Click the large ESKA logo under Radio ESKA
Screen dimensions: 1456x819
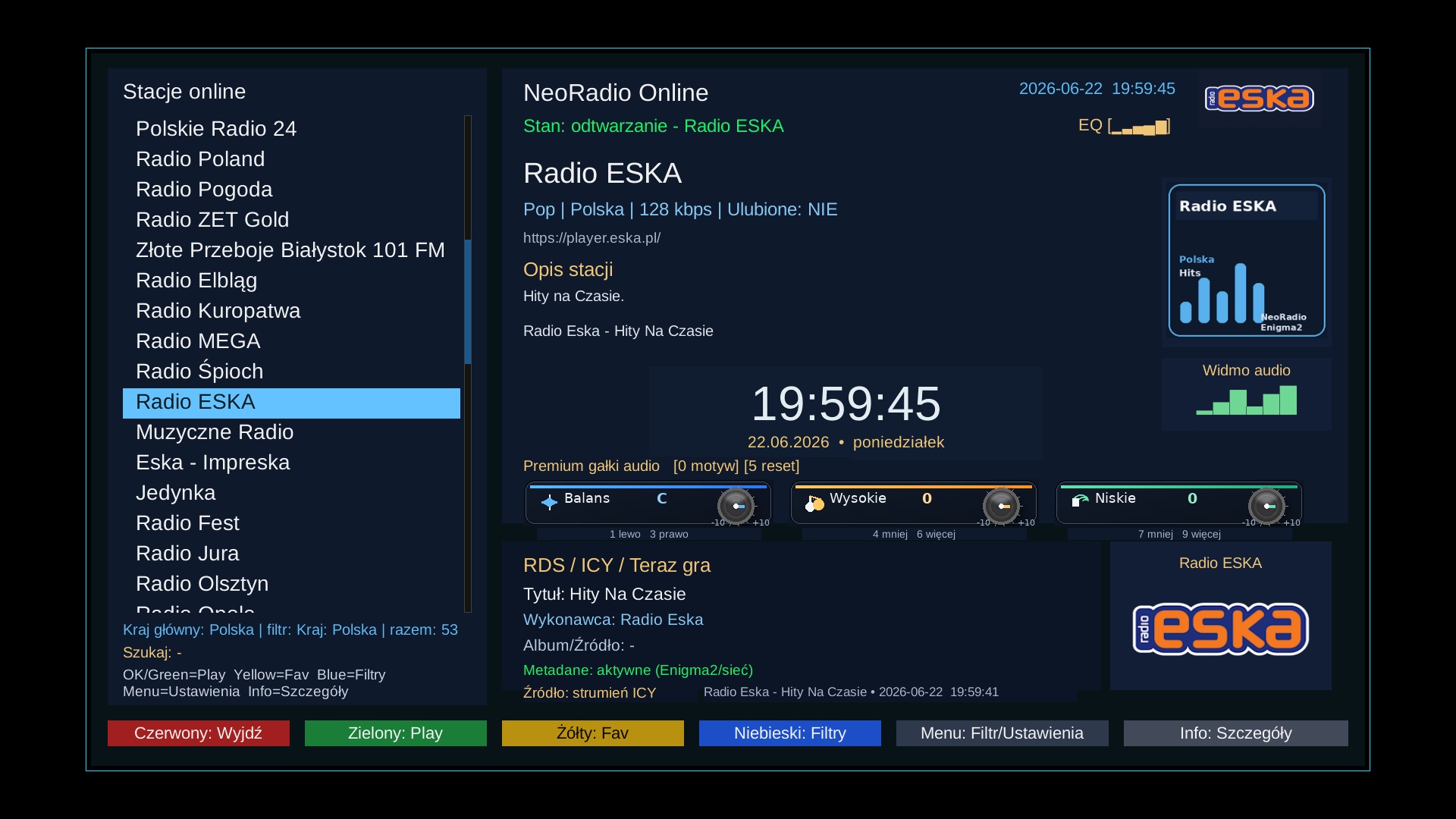click(1220, 629)
